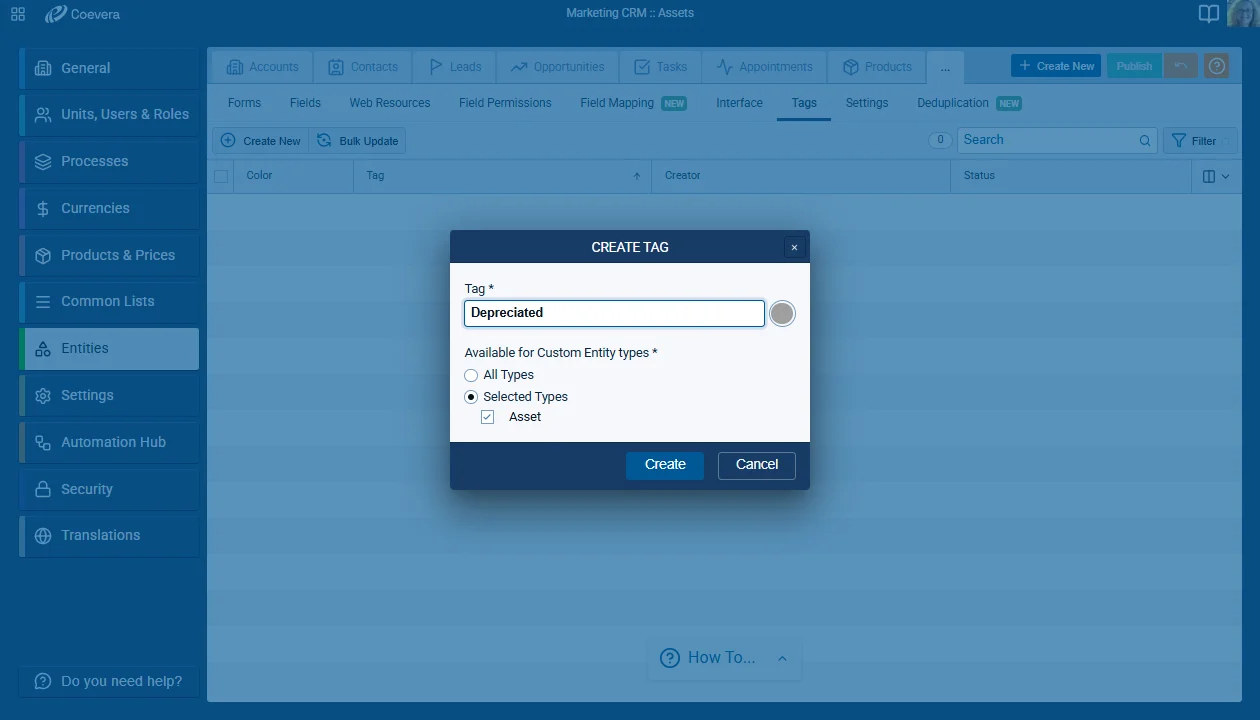
Task: Open Automation Hub section
Action: pyautogui.click(x=110, y=442)
